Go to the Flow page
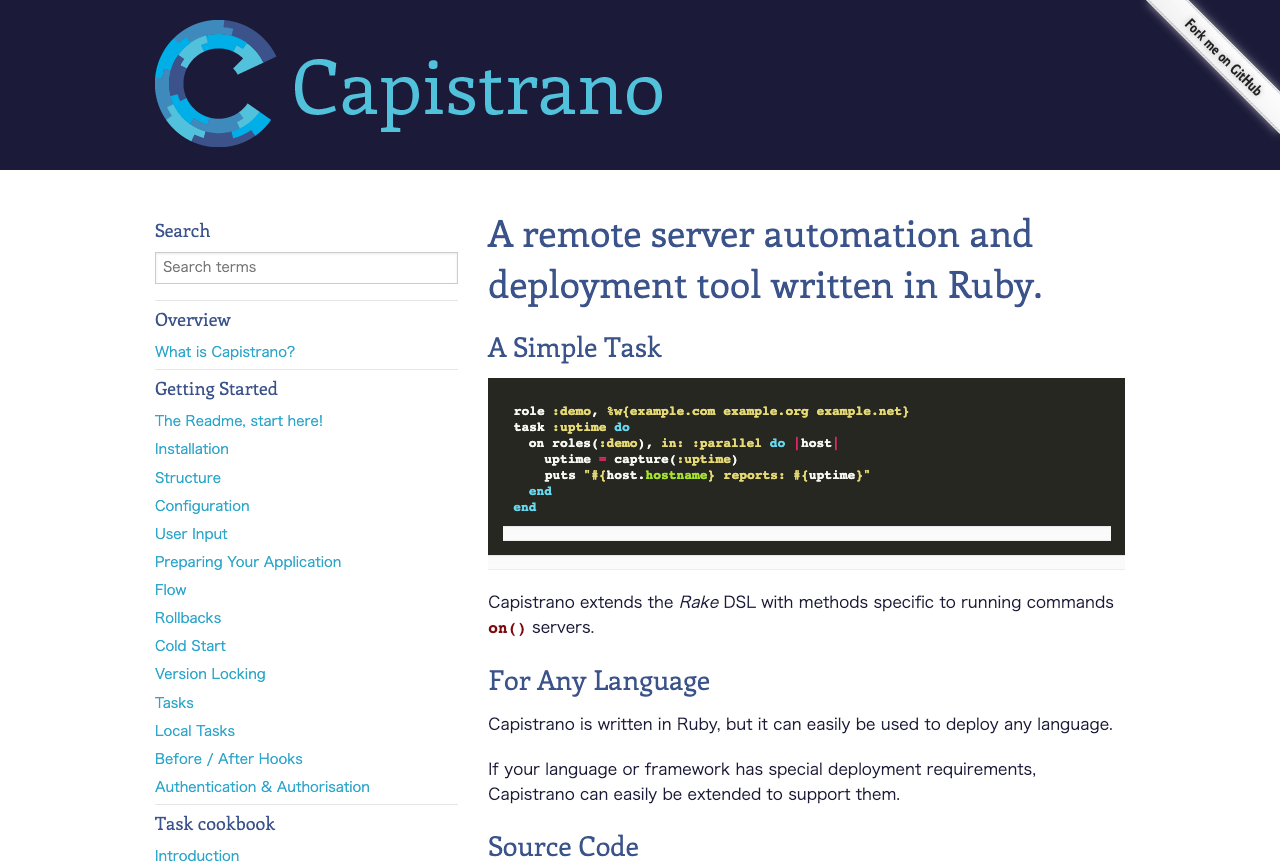 (x=171, y=590)
